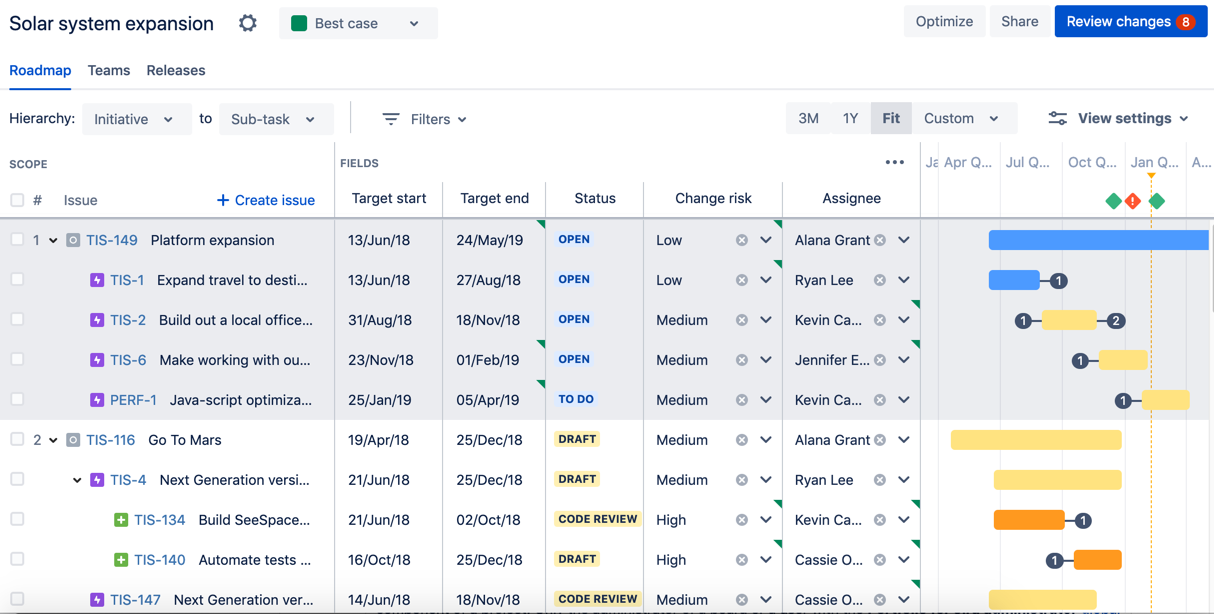
Task: Check the TIS-6 row checkbox
Action: pyautogui.click(x=17, y=360)
